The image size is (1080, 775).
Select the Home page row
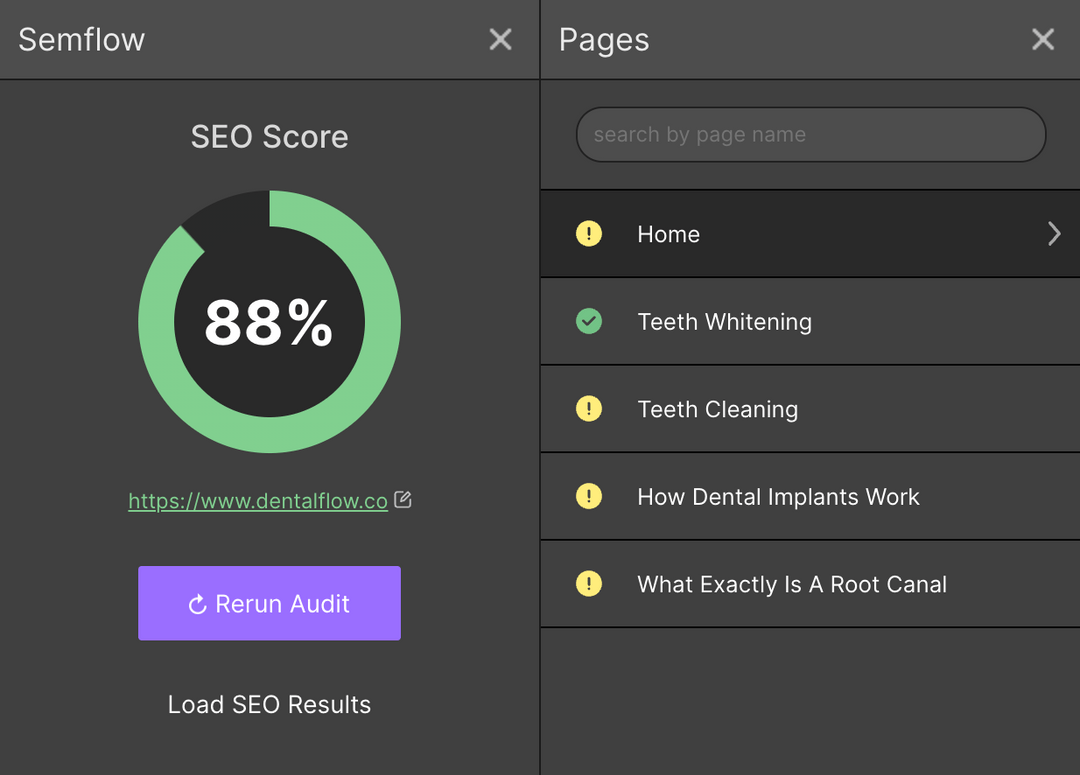800,233
